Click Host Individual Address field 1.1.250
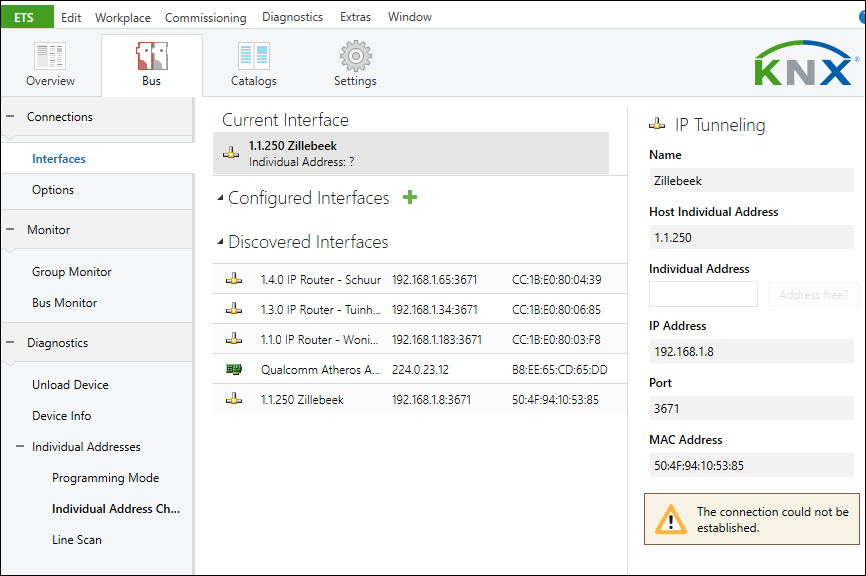The image size is (866, 576). pyautogui.click(x=751, y=237)
